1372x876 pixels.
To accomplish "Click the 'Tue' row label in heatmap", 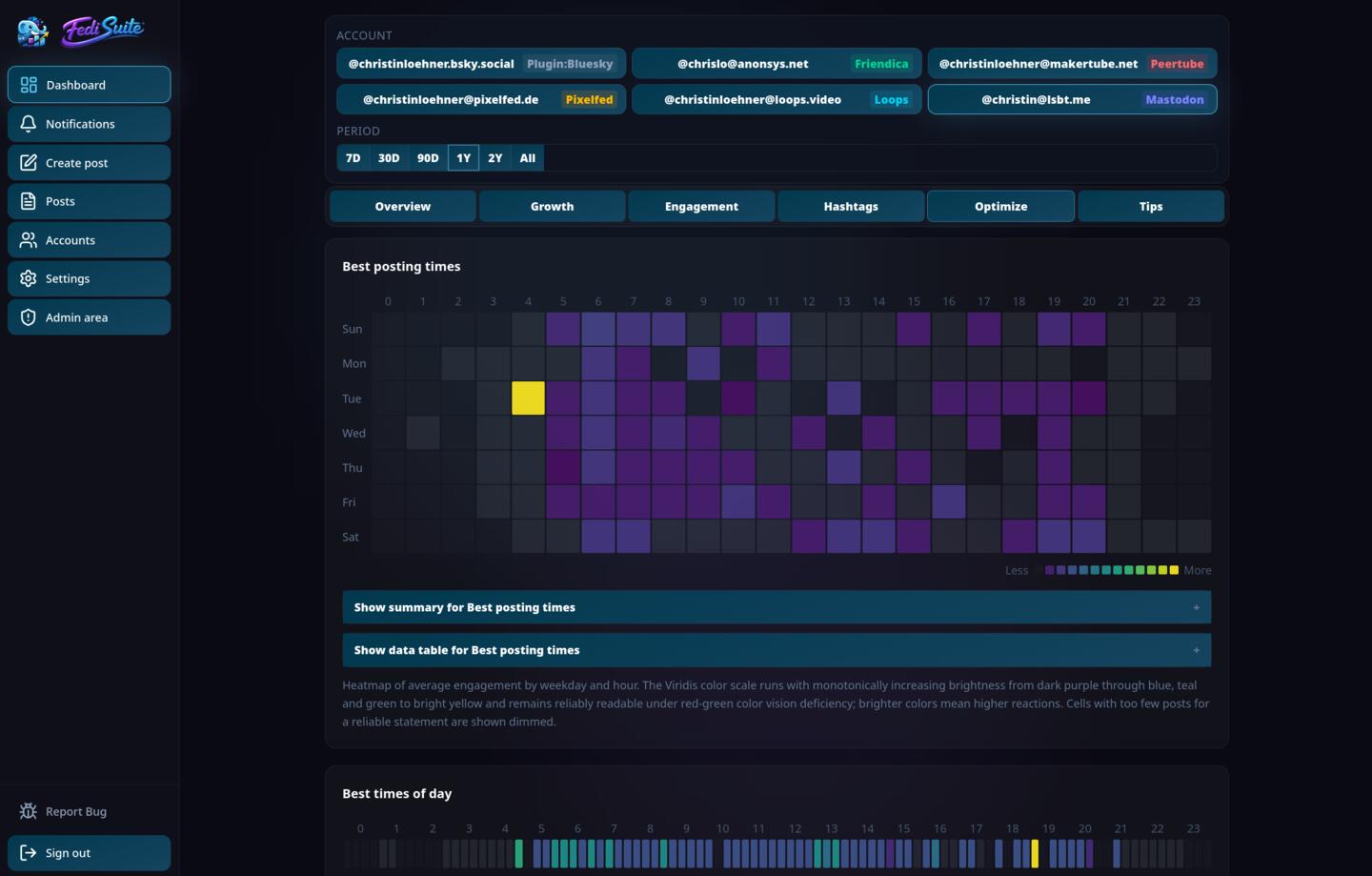I will tap(352, 398).
